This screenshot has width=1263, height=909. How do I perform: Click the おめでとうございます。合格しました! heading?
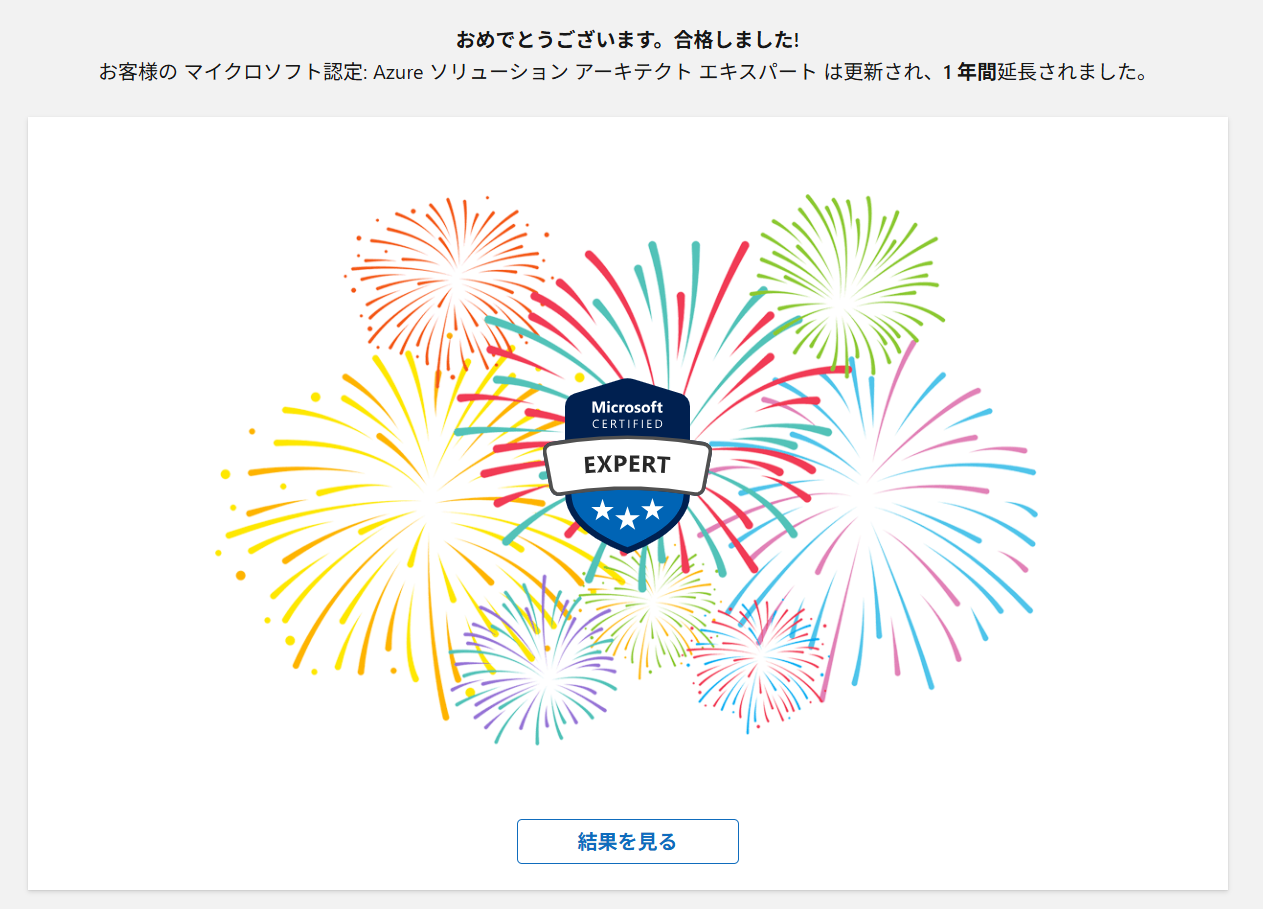click(x=627, y=41)
